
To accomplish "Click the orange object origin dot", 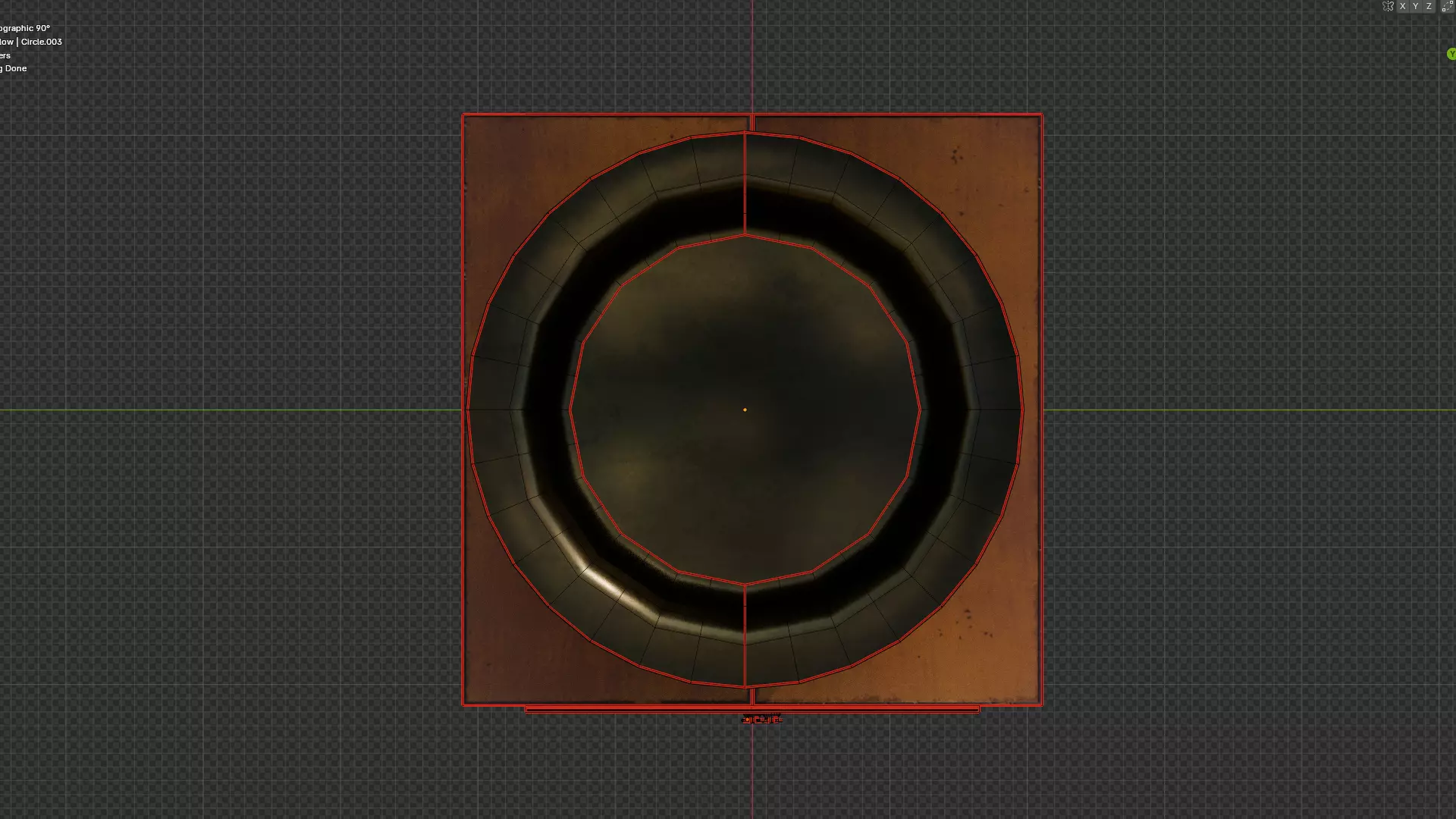I will click(745, 409).
